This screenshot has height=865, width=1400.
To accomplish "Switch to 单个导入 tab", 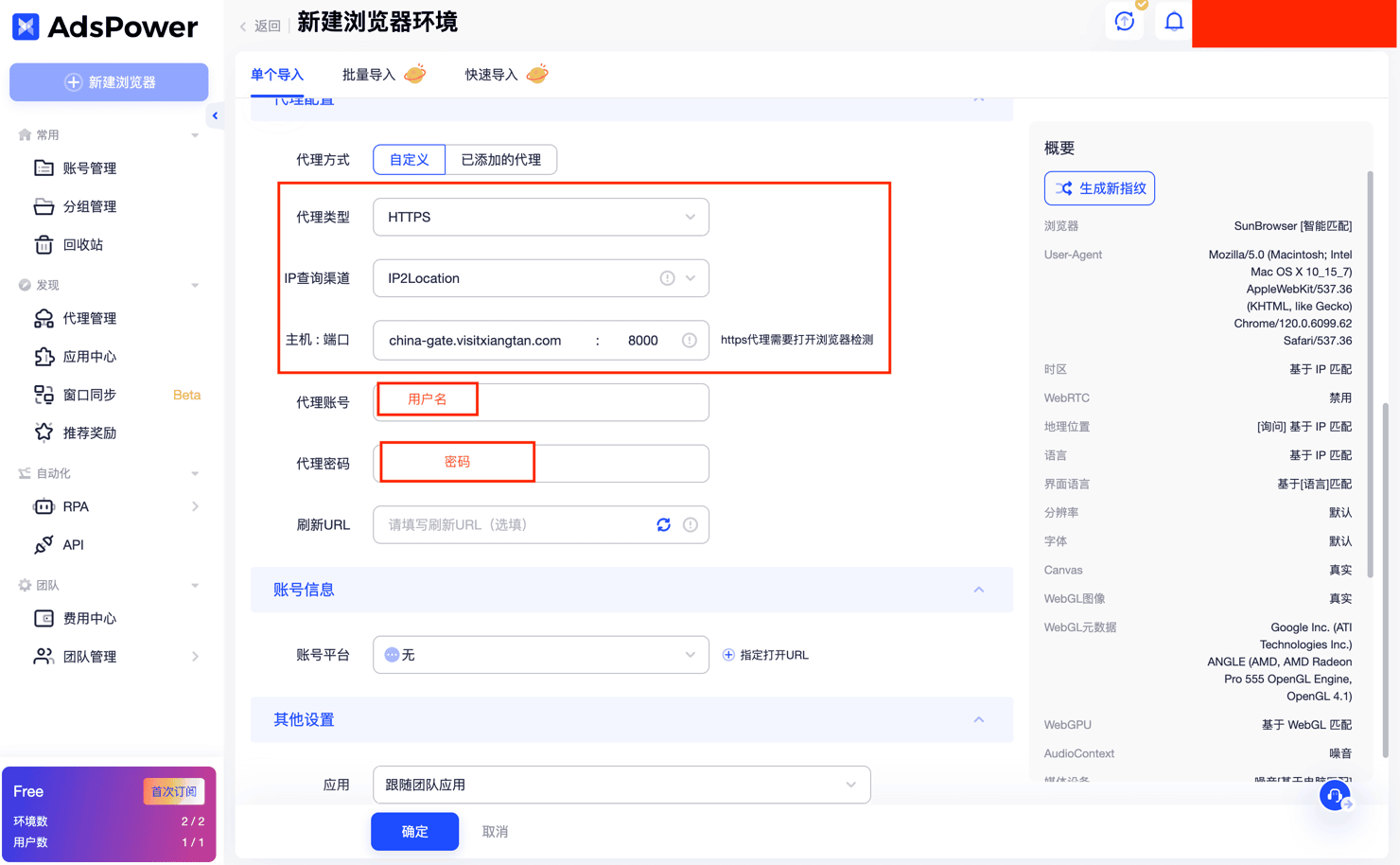I will 277,75.
